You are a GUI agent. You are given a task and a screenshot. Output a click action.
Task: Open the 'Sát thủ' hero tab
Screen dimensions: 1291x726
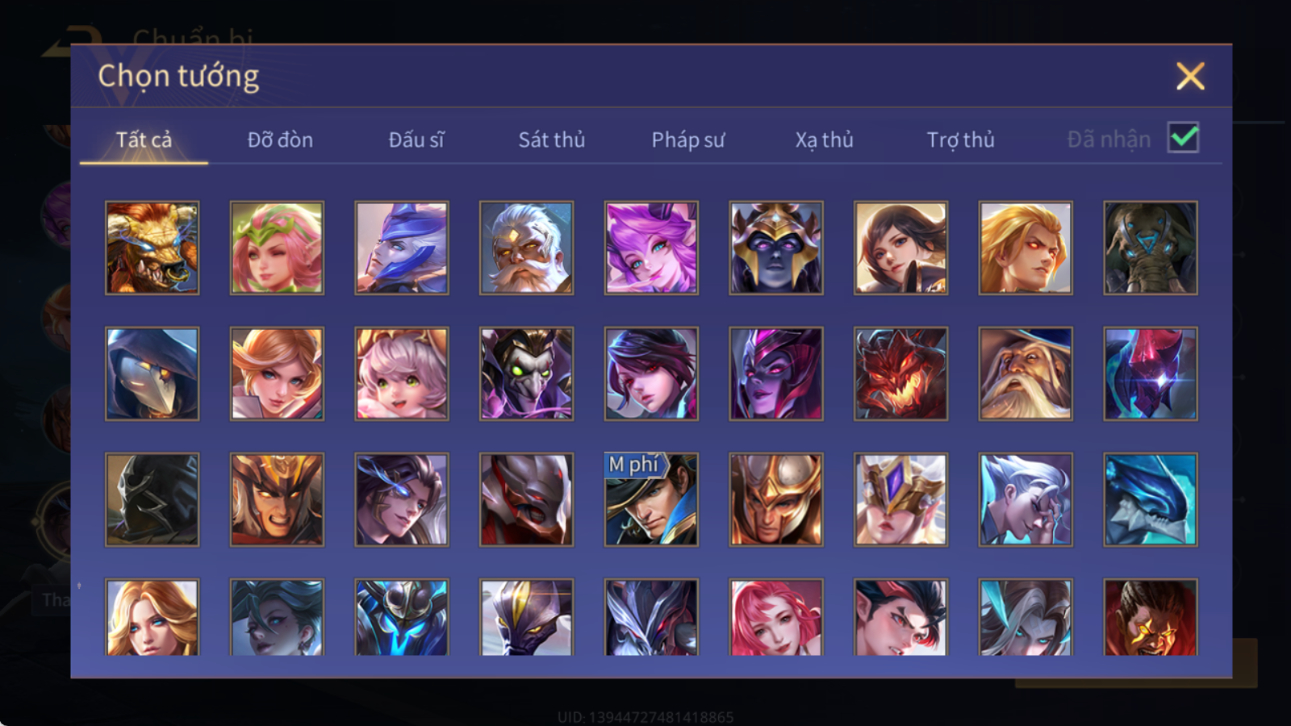pyautogui.click(x=551, y=140)
